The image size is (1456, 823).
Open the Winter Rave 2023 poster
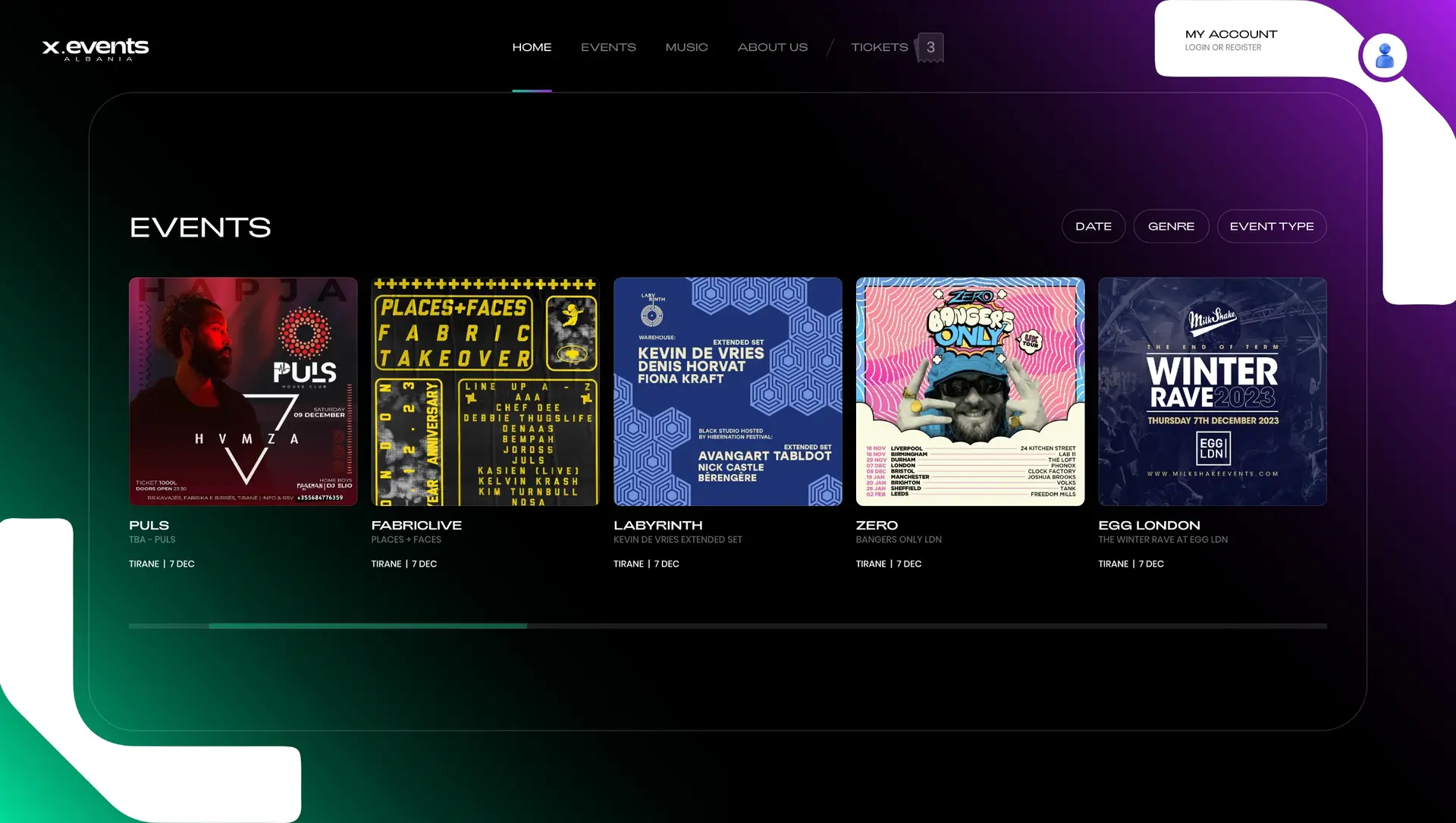1213,391
